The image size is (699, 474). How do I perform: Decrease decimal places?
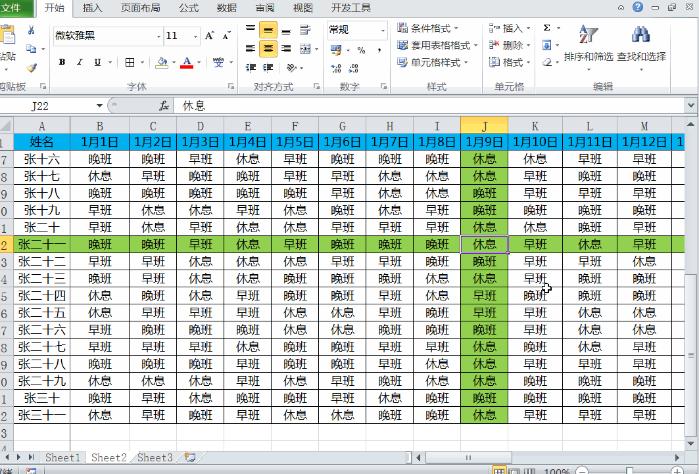[354, 68]
